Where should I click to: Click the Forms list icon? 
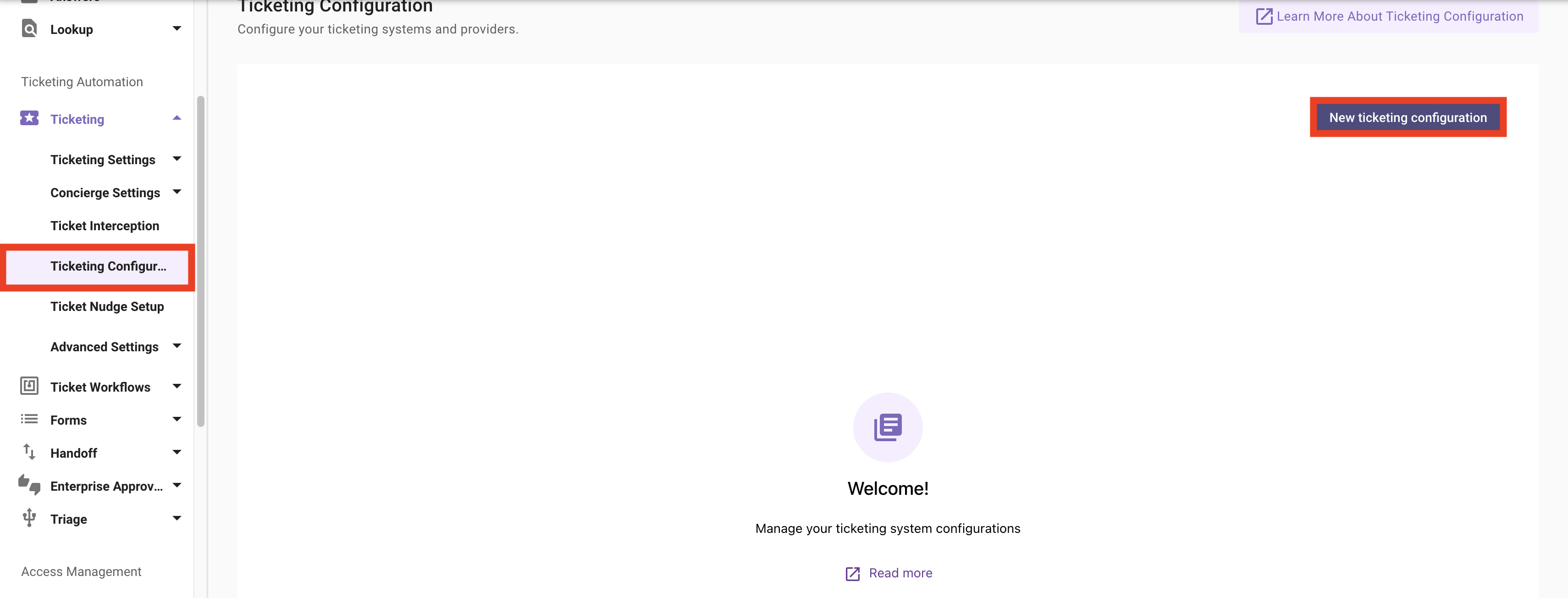(x=29, y=420)
